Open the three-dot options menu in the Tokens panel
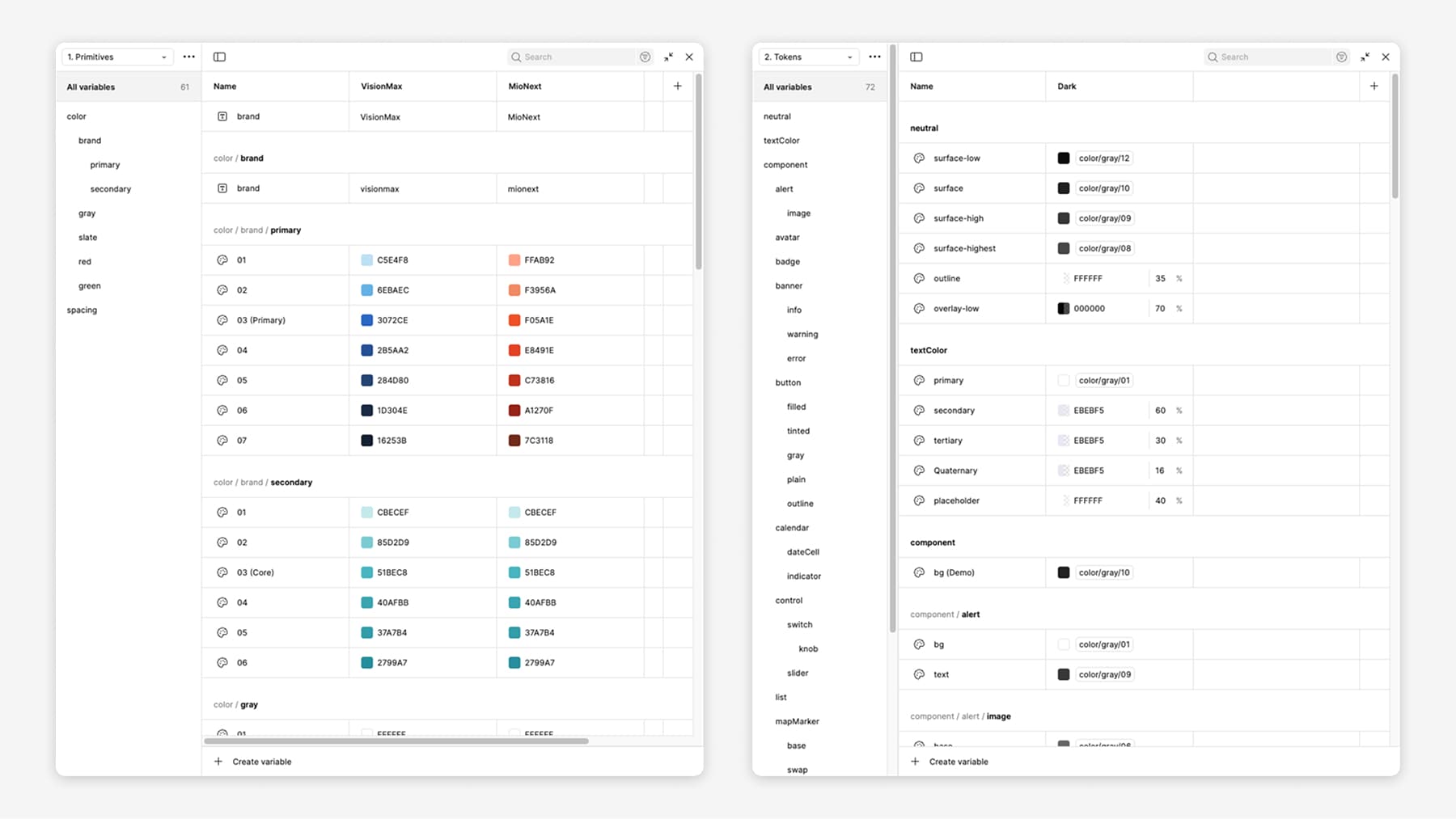 point(874,57)
